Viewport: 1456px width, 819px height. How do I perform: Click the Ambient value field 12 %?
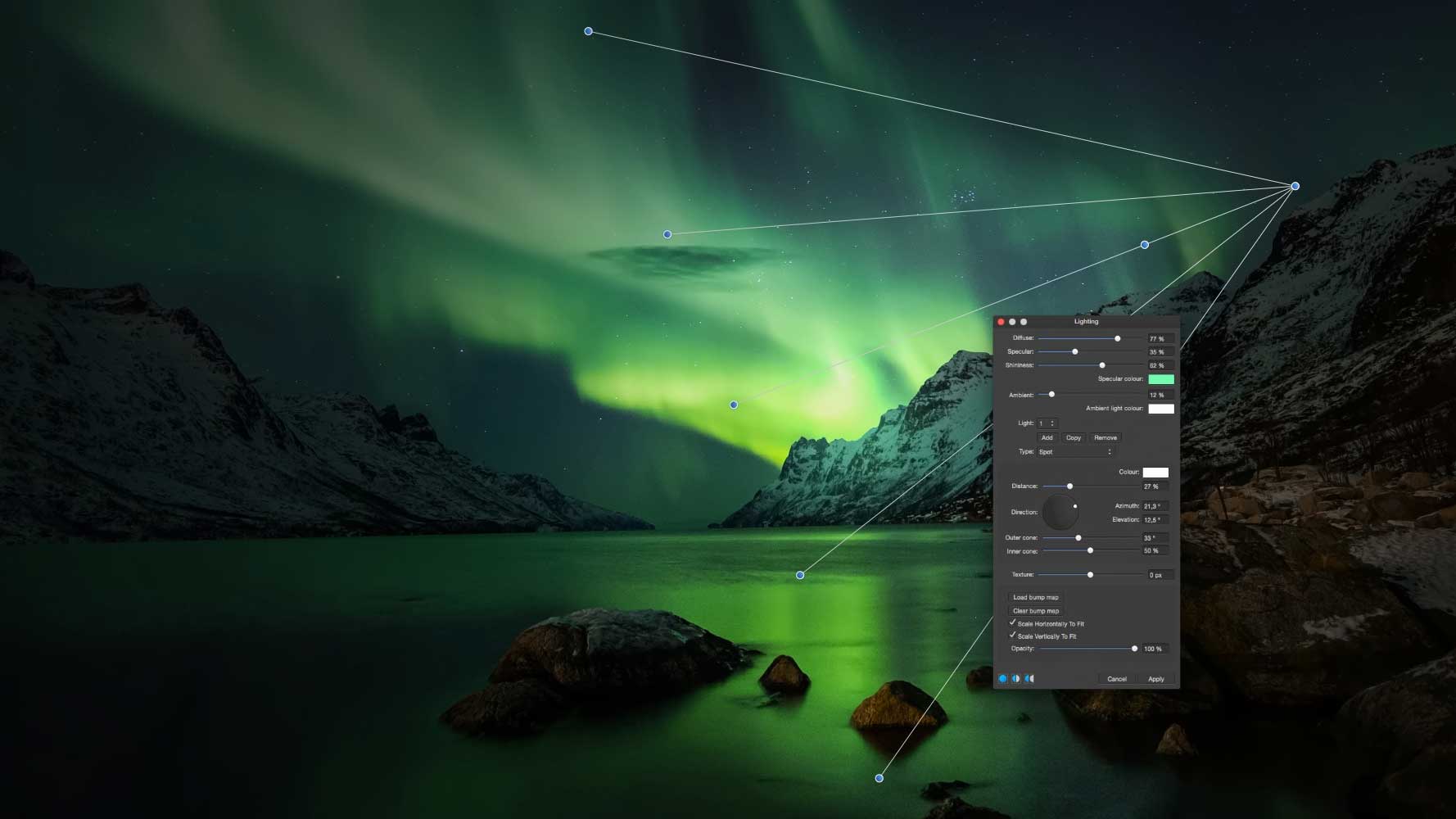pos(1160,396)
